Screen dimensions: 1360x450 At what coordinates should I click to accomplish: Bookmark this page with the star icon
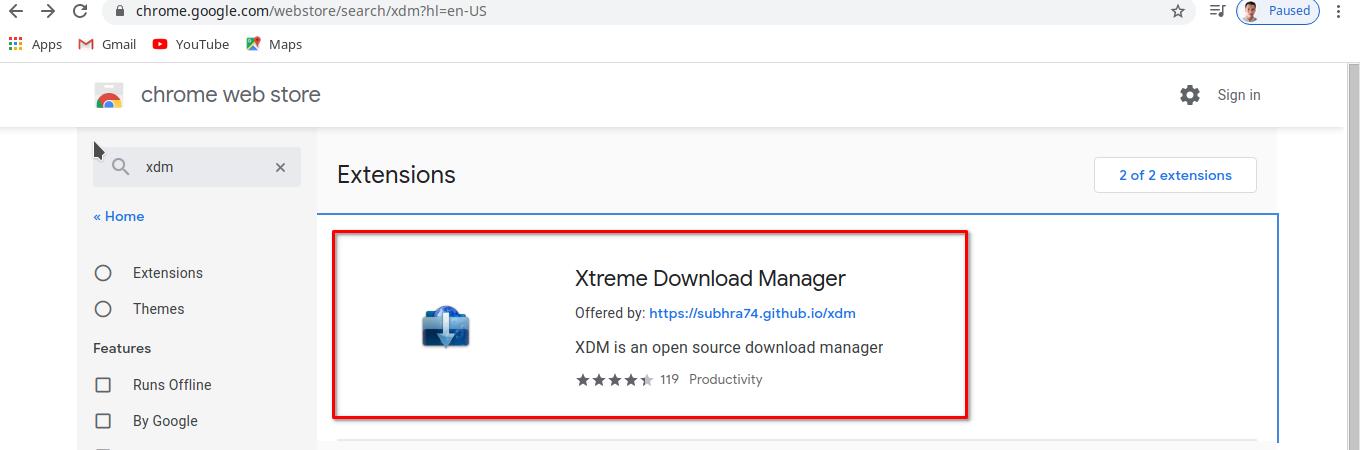pyautogui.click(x=1178, y=11)
